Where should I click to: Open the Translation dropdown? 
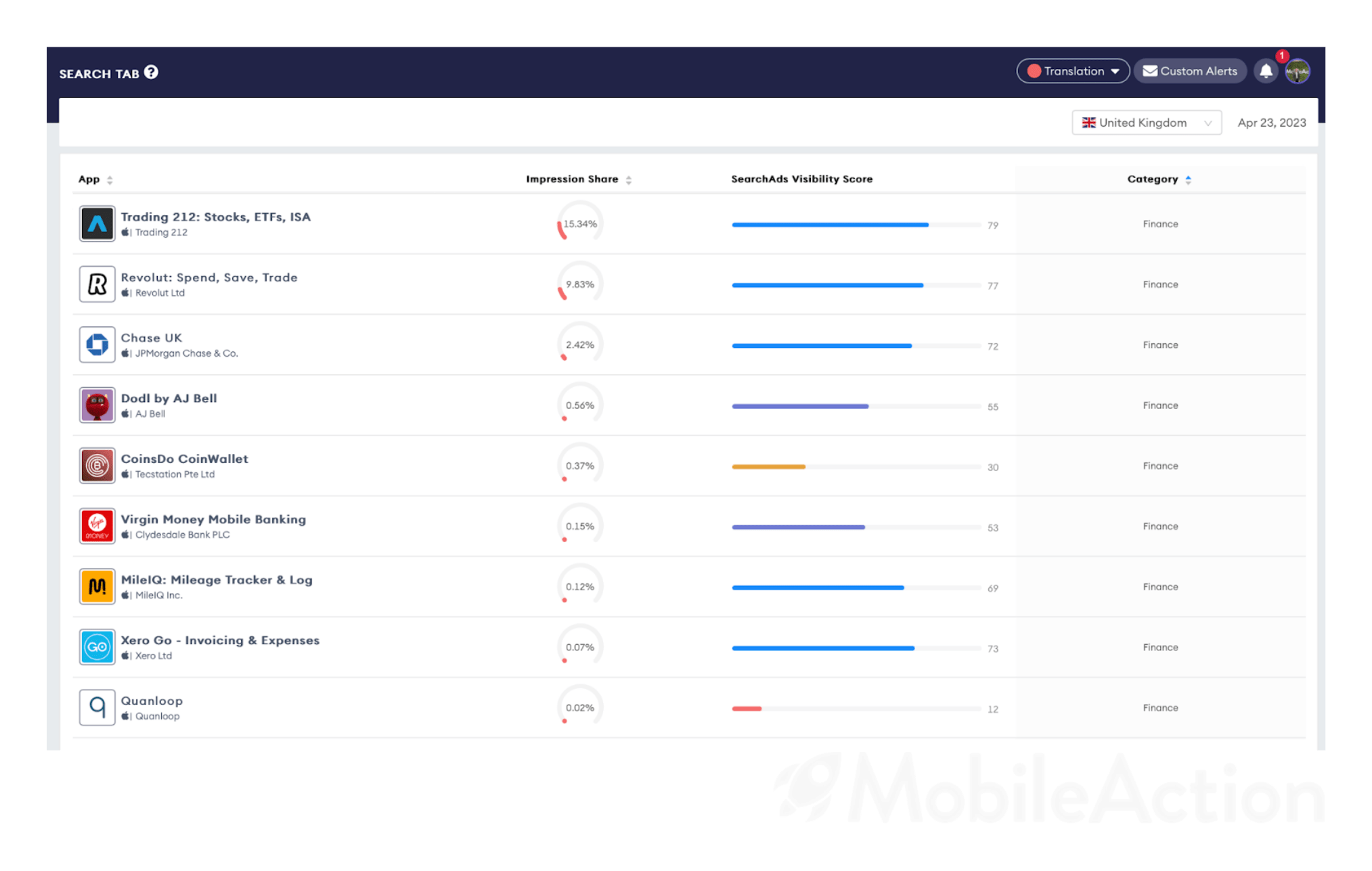click(1072, 71)
